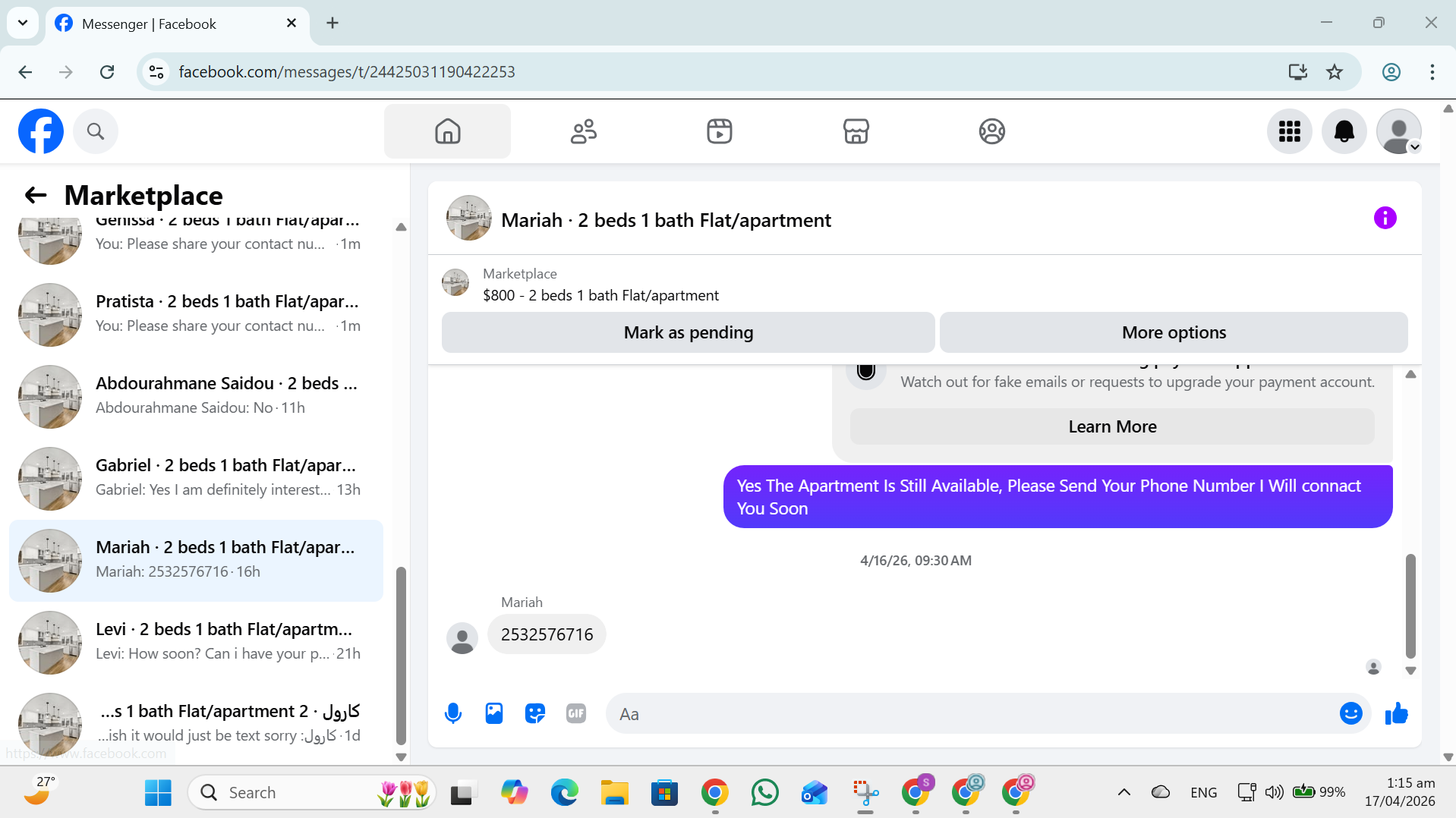
Task: Open the Chrome profile icon
Action: tap(1391, 72)
